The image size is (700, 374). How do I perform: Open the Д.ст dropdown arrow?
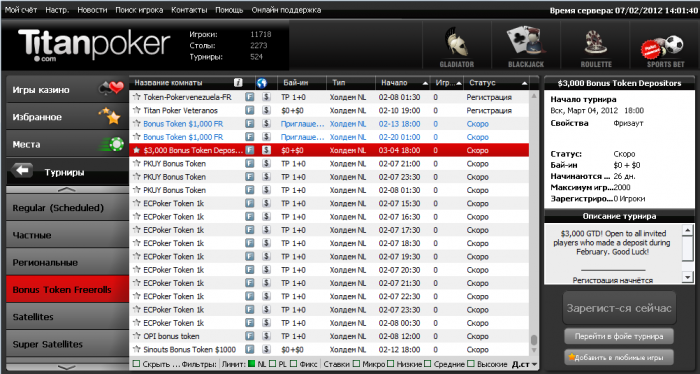pos(534,365)
